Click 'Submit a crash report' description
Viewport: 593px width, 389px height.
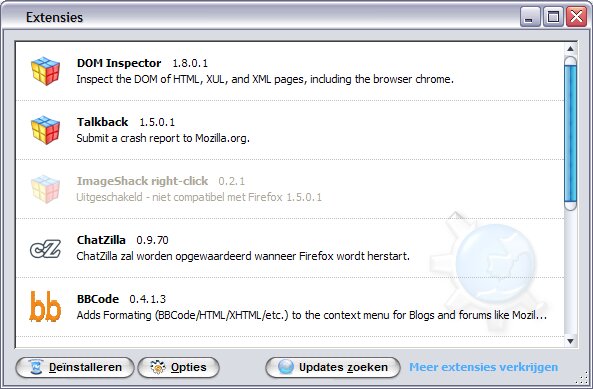click(163, 138)
